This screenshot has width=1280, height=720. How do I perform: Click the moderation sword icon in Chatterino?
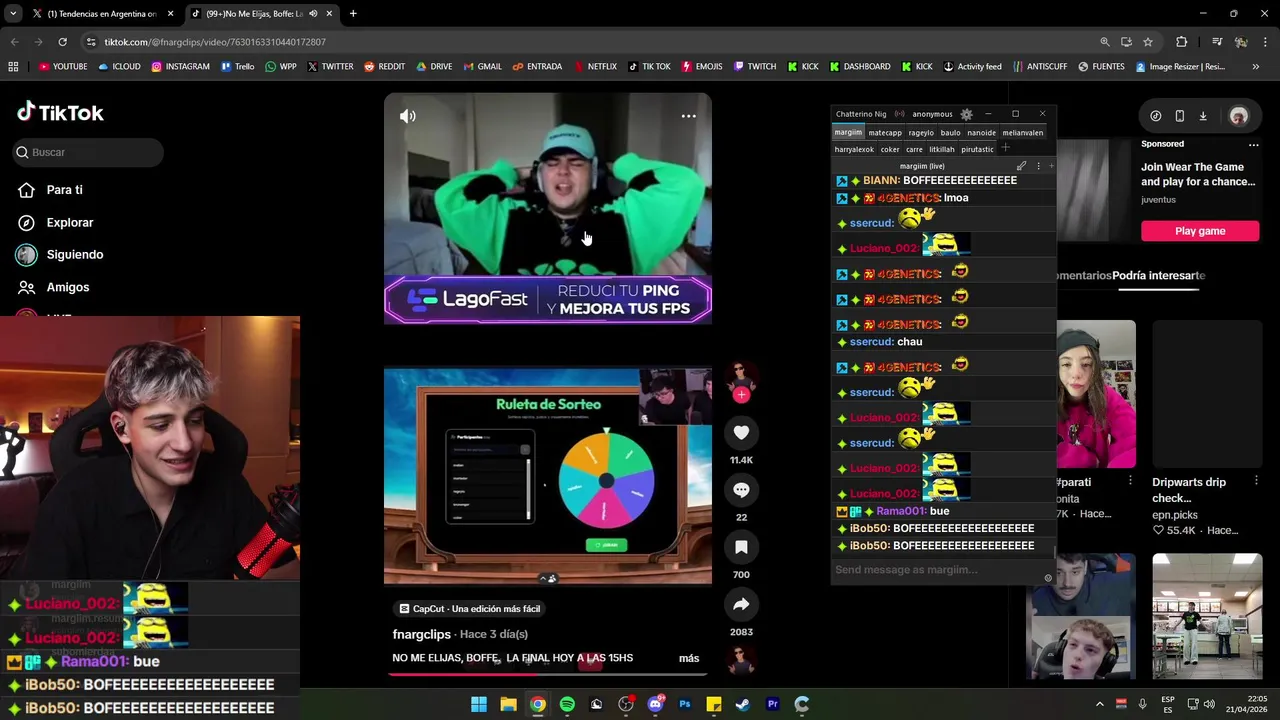tap(1021, 166)
